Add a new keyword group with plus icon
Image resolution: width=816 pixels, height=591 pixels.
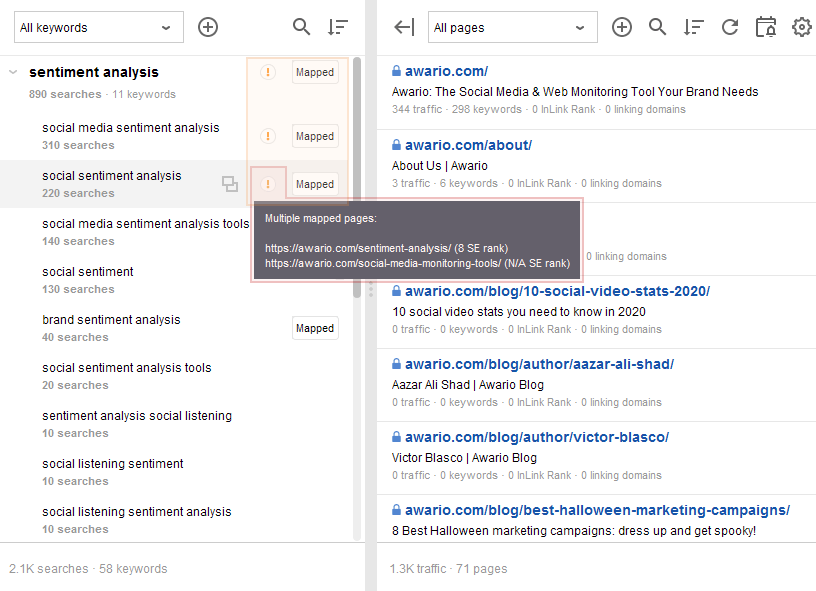click(x=208, y=27)
